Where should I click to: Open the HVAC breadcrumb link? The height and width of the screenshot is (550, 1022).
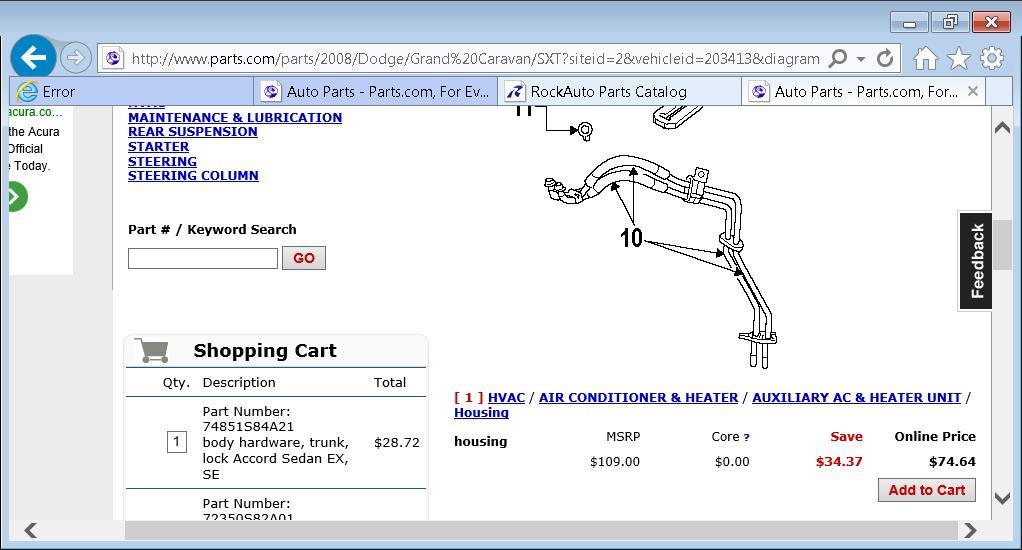pos(506,398)
